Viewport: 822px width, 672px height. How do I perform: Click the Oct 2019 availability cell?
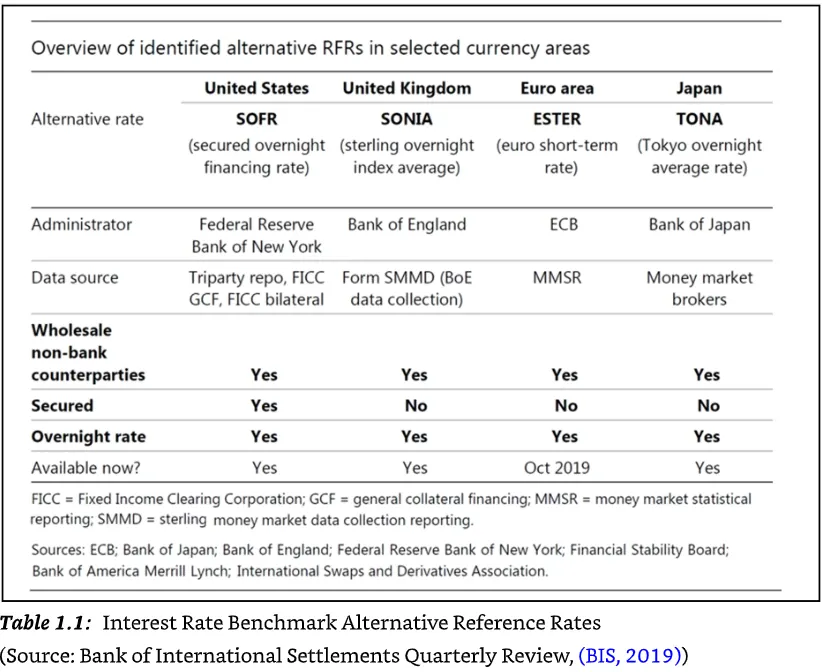coord(557,468)
